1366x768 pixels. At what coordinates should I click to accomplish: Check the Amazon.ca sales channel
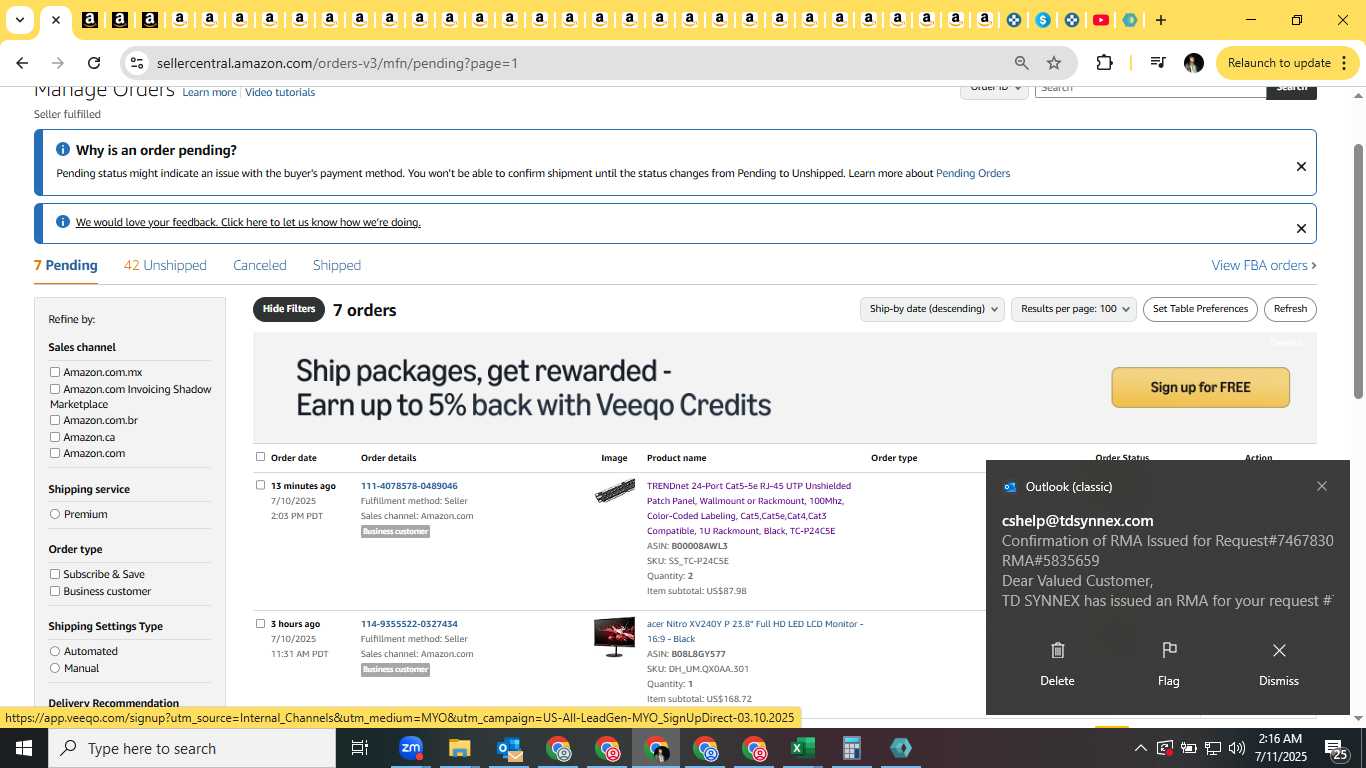pos(55,437)
